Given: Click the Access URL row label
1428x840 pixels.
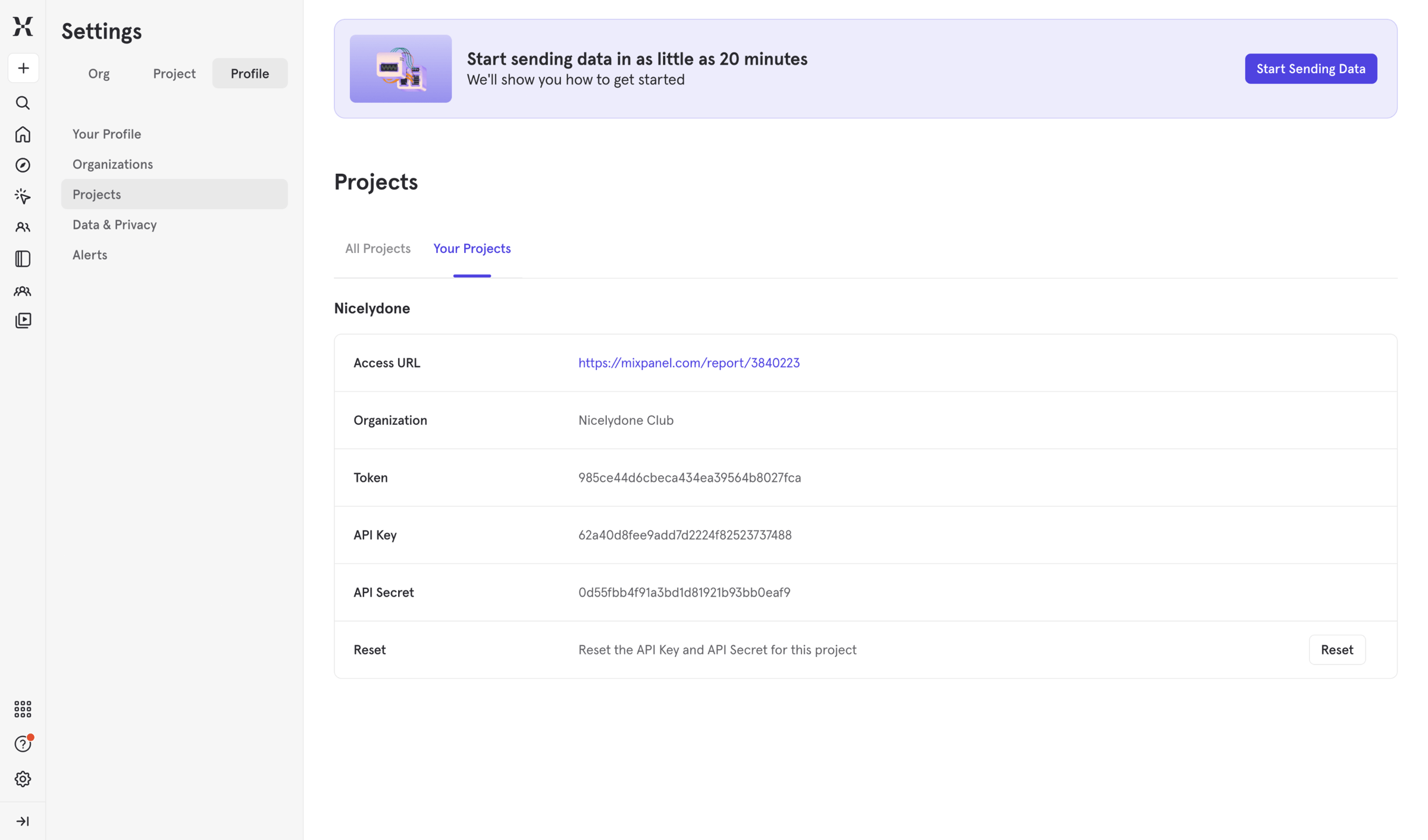Looking at the screenshot, I should click(x=387, y=363).
